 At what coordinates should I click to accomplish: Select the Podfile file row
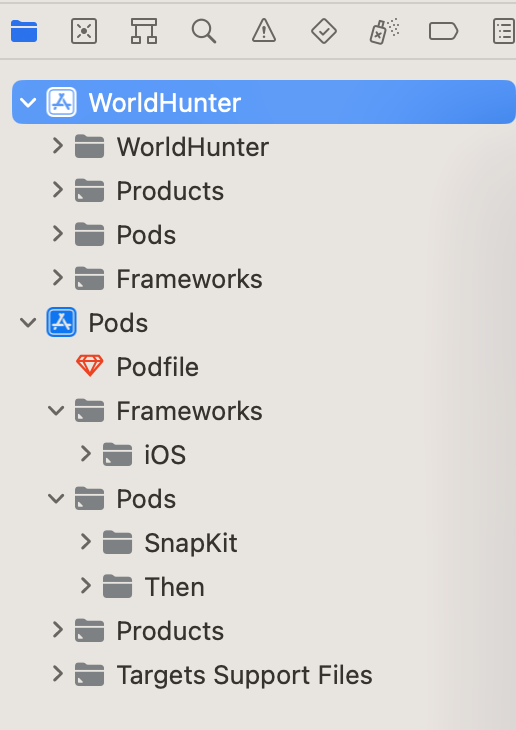264,366
